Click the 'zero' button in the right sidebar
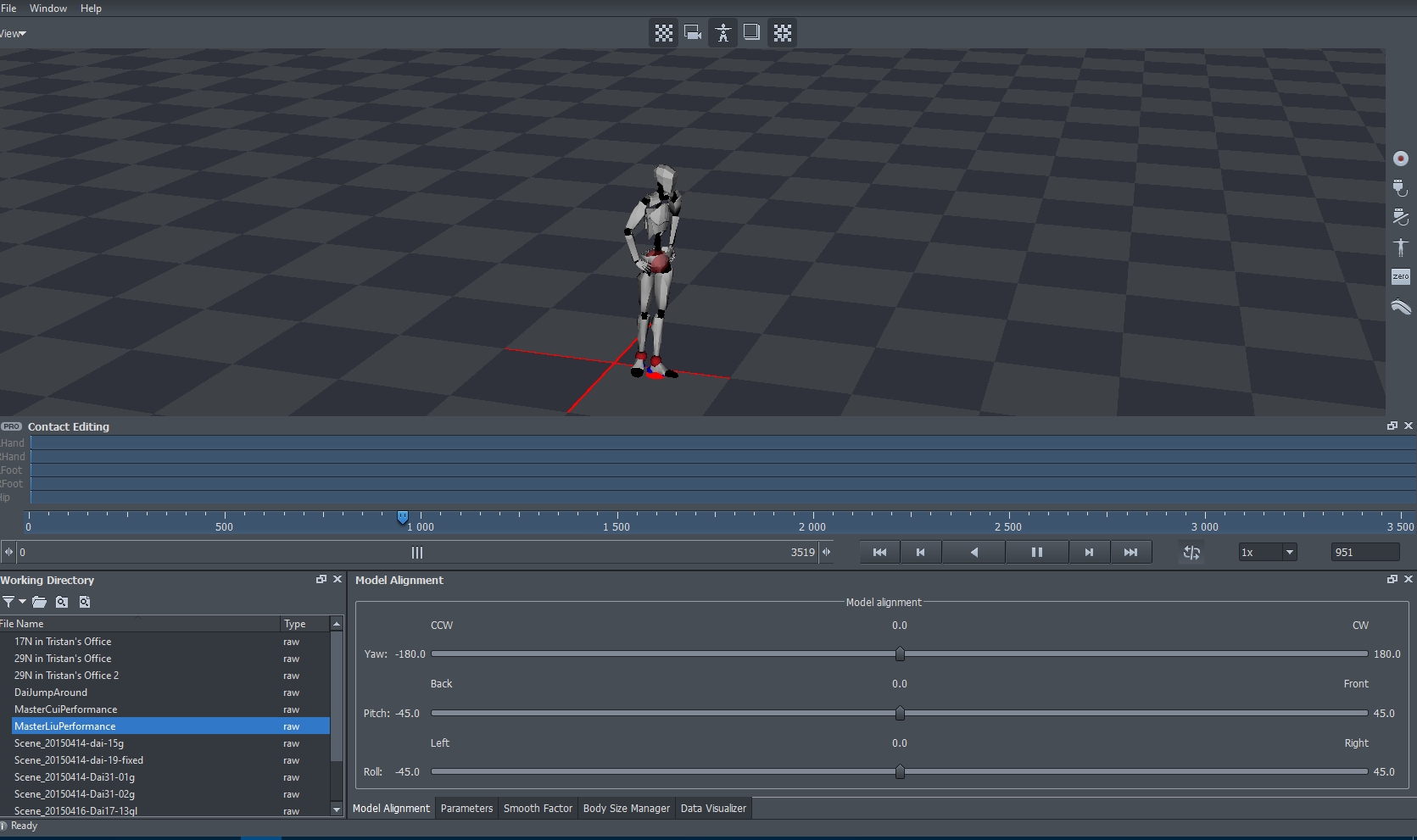Screen dimensions: 1417x840 1401,276
